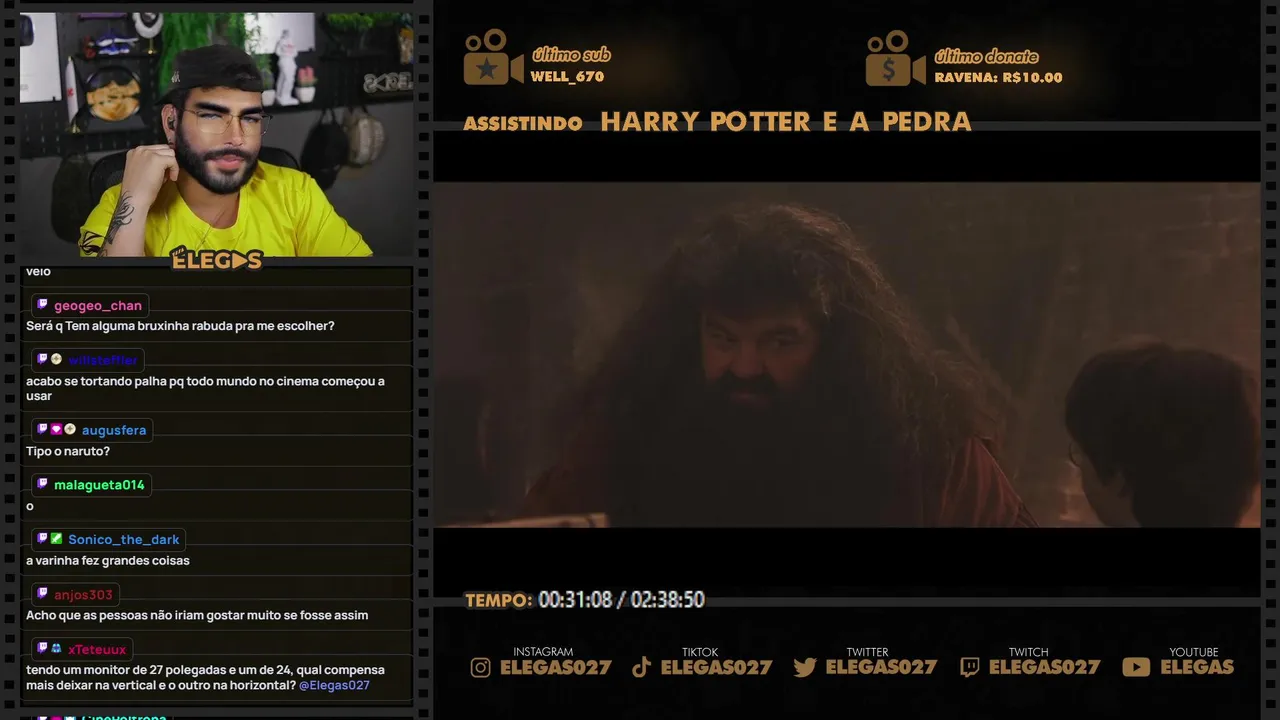This screenshot has height=720, width=1280.
Task: Click blue badge beside xTeteuux
Action: [56, 649]
